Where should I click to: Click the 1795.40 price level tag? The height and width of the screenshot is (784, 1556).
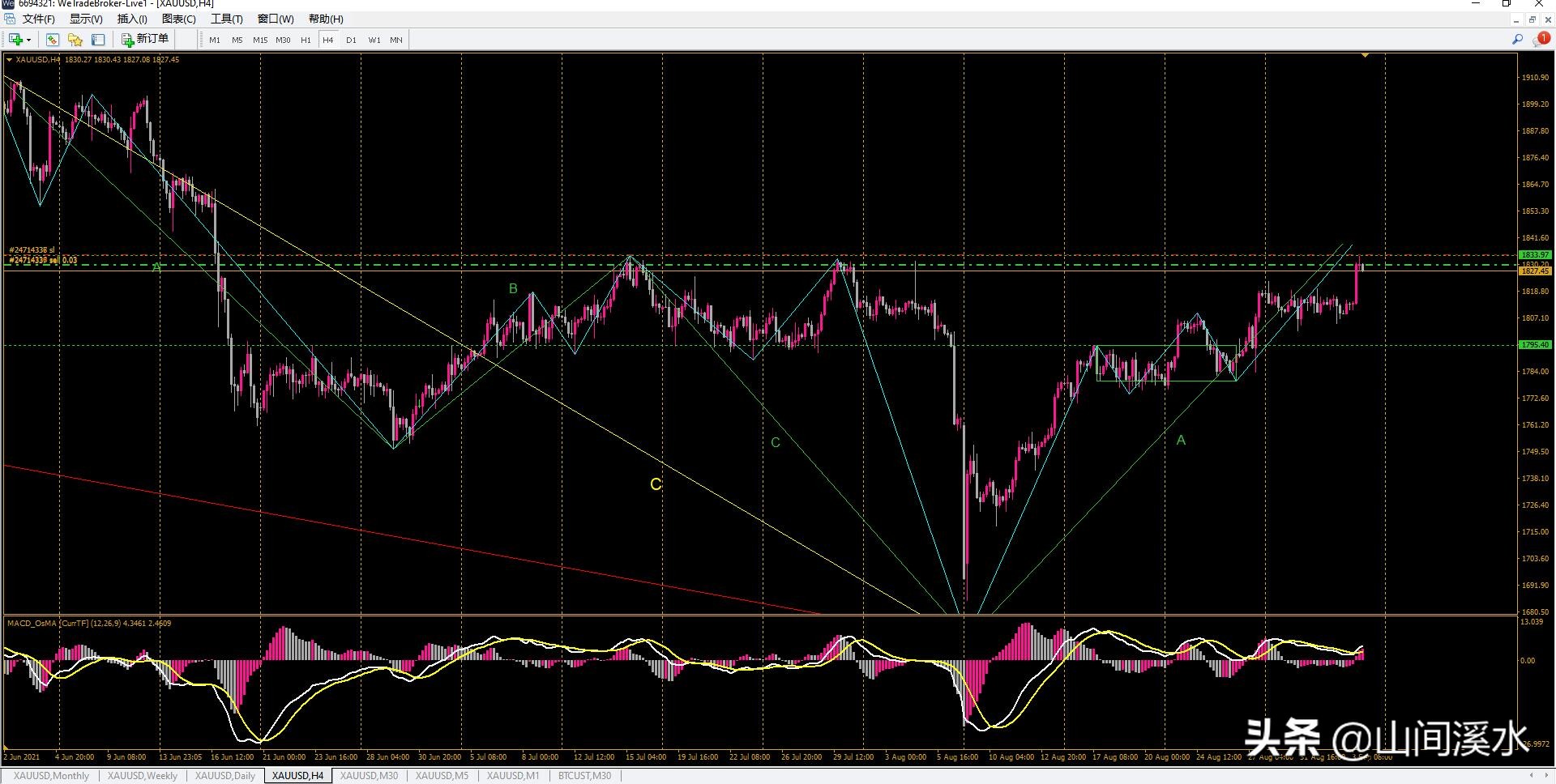pyautogui.click(x=1535, y=345)
